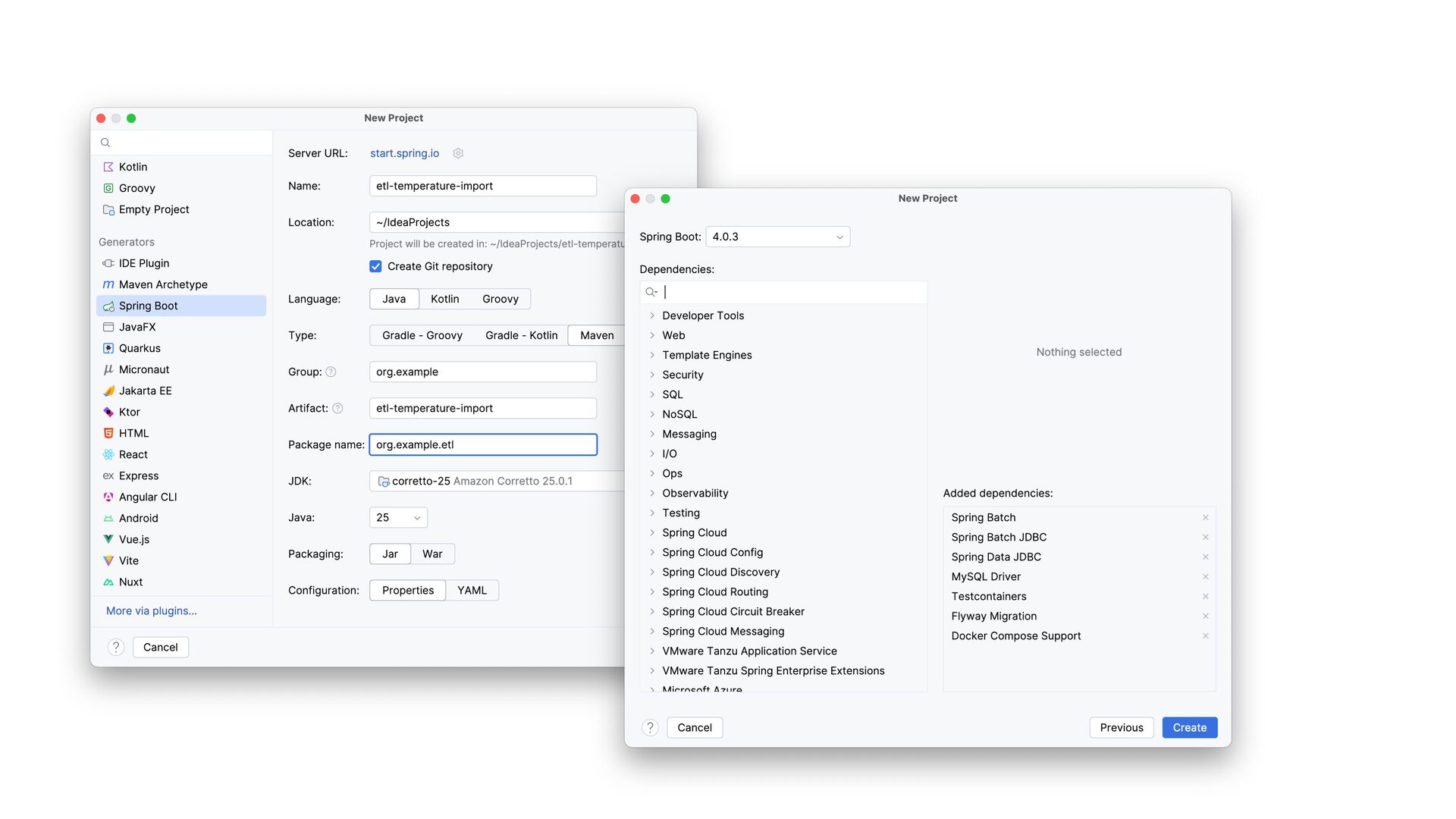Click the dependencies search field
Screen dimensions: 1456x819
[789, 292]
